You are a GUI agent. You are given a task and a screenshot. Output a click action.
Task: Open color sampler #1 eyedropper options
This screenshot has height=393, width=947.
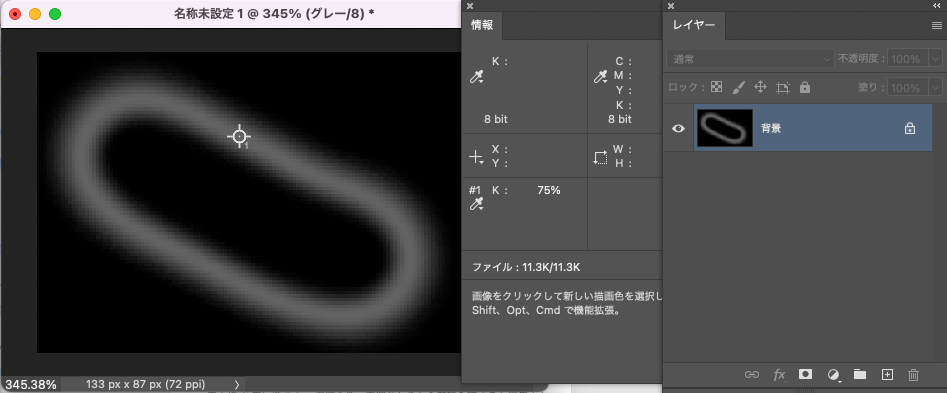pos(477,205)
